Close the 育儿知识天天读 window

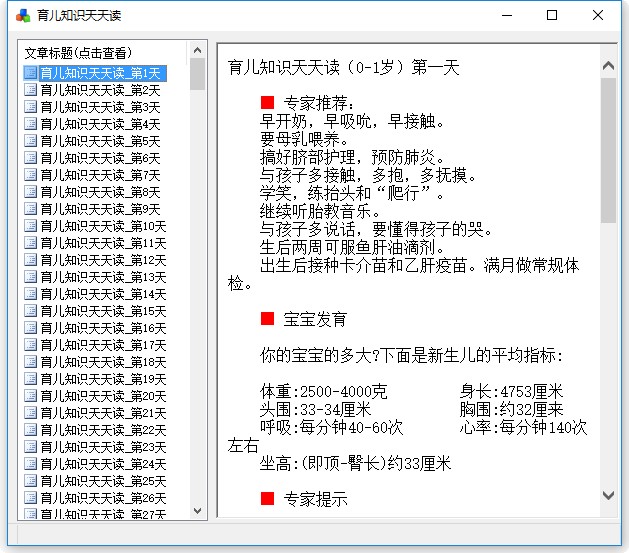[598, 16]
